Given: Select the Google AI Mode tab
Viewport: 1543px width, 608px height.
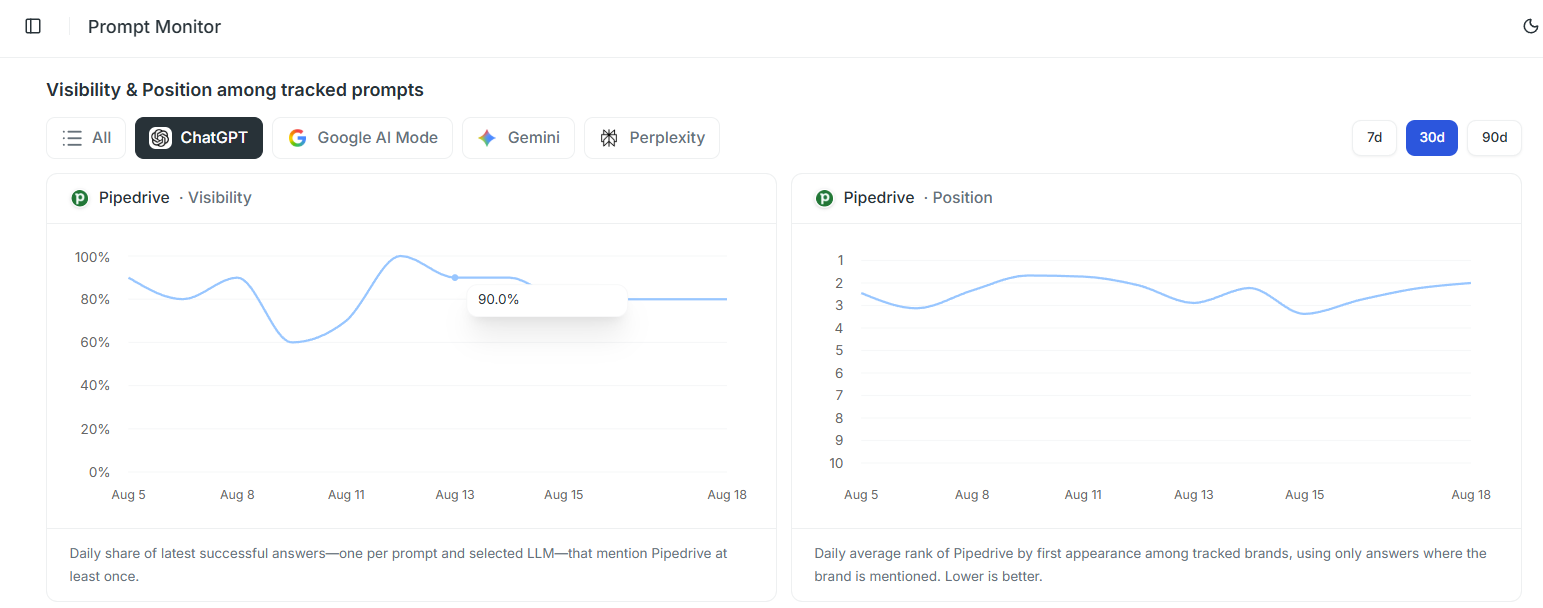Looking at the screenshot, I should point(362,138).
